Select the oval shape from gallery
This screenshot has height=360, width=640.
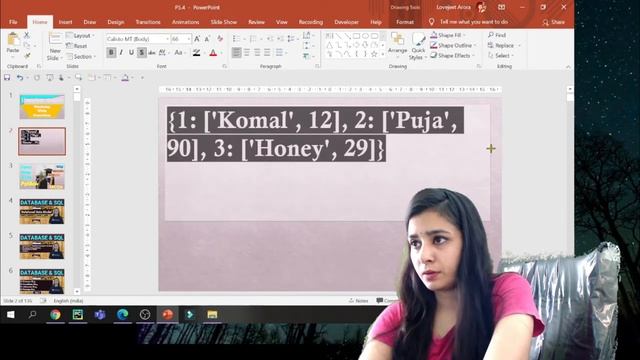coord(365,36)
